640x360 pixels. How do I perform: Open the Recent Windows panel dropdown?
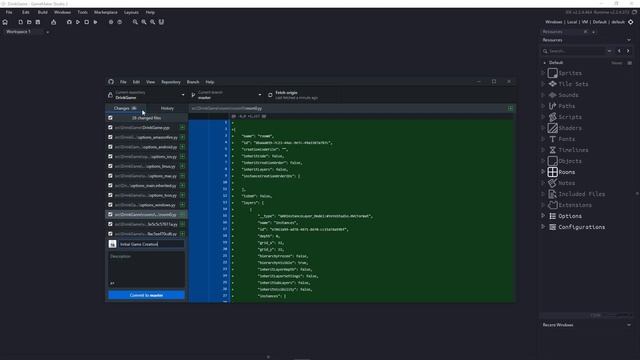[629, 325]
